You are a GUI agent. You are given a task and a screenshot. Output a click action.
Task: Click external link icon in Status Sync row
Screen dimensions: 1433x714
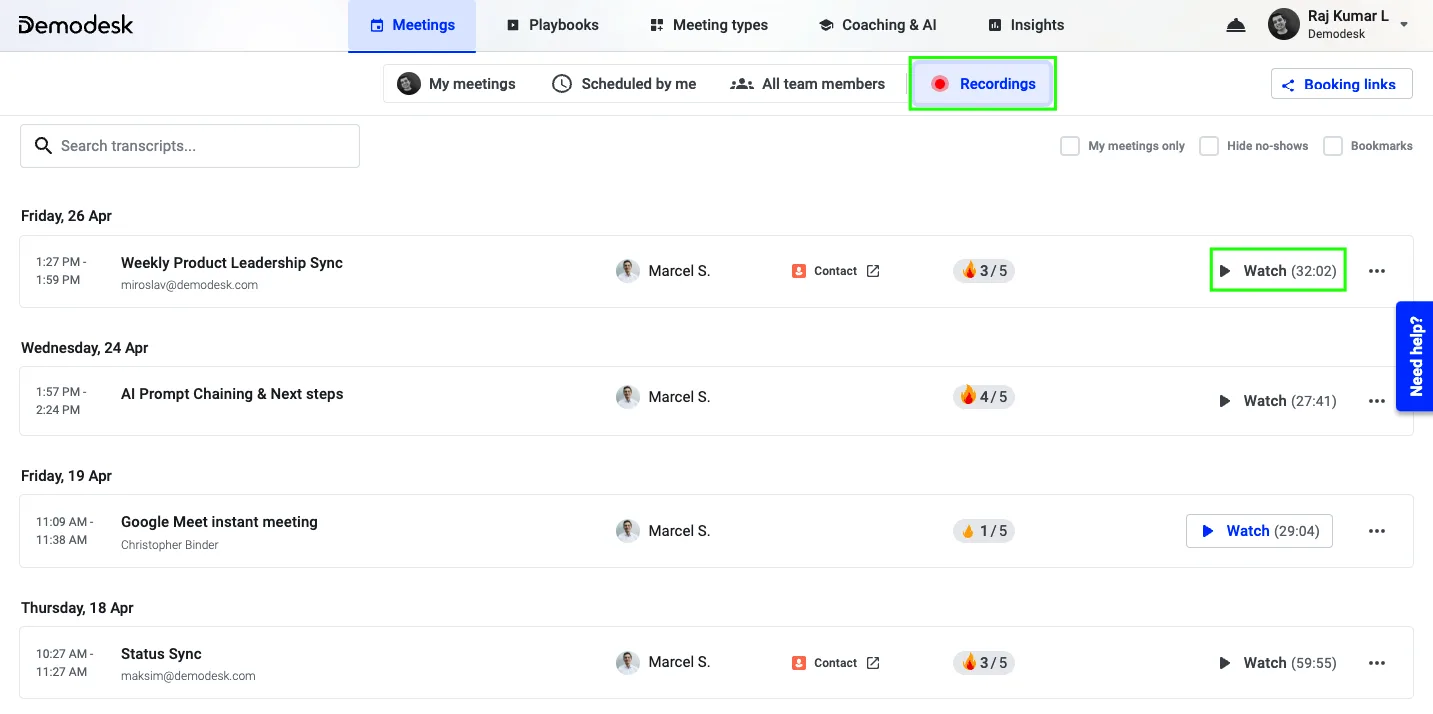coord(873,663)
